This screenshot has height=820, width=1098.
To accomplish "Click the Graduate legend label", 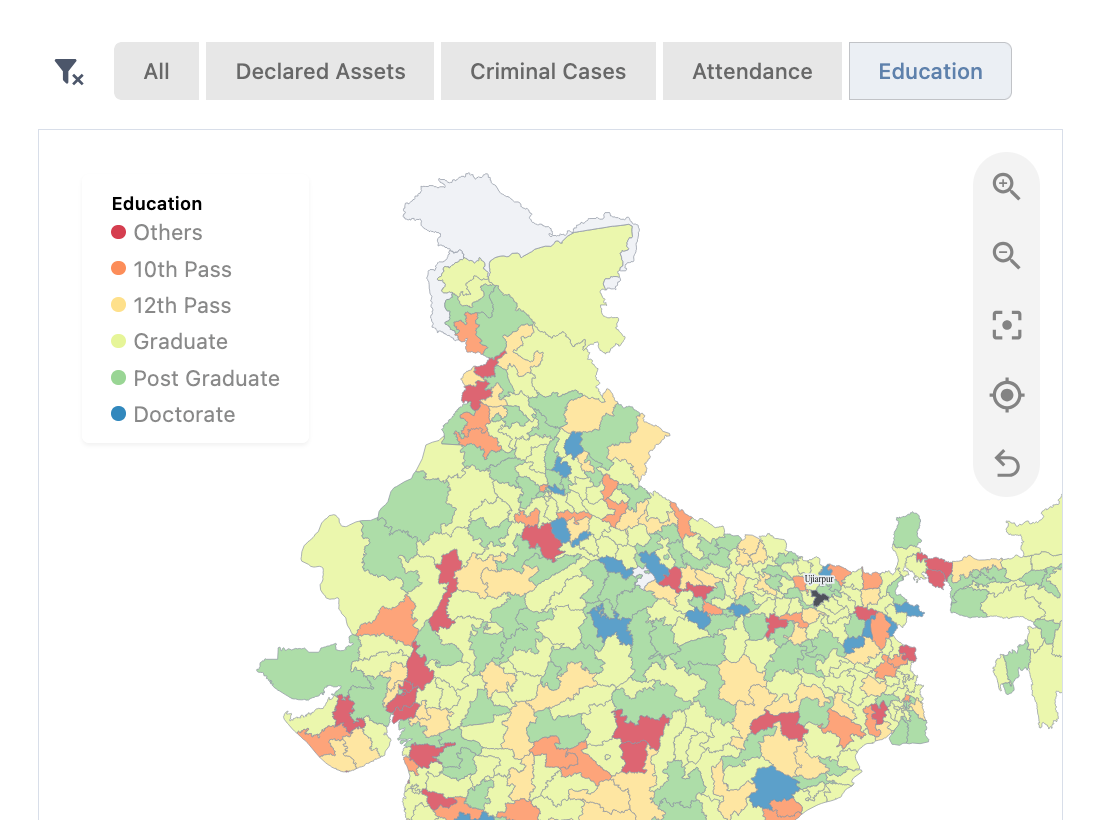I will (x=180, y=342).
